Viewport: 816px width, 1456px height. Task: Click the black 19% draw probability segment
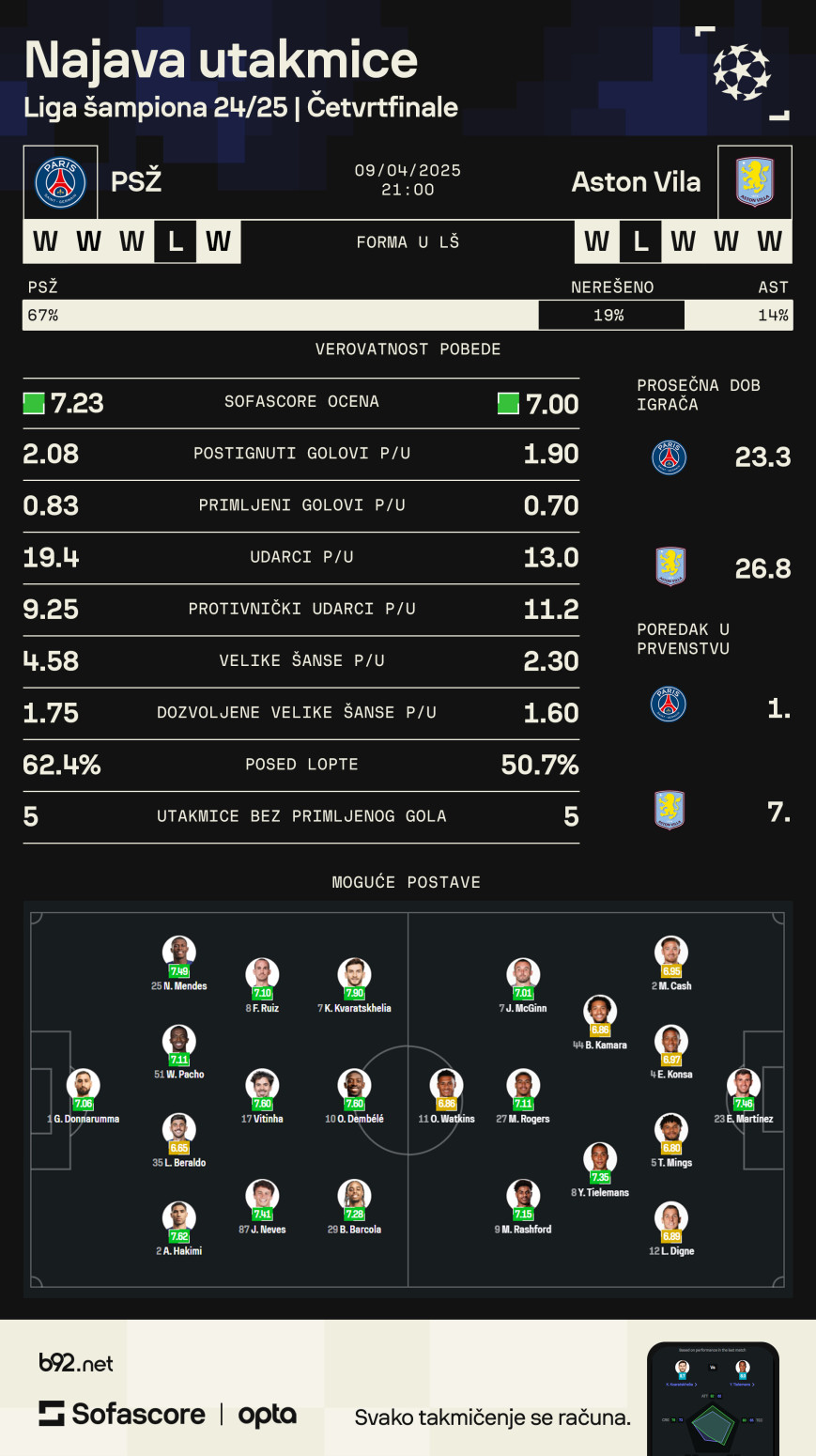pyautogui.click(x=610, y=316)
